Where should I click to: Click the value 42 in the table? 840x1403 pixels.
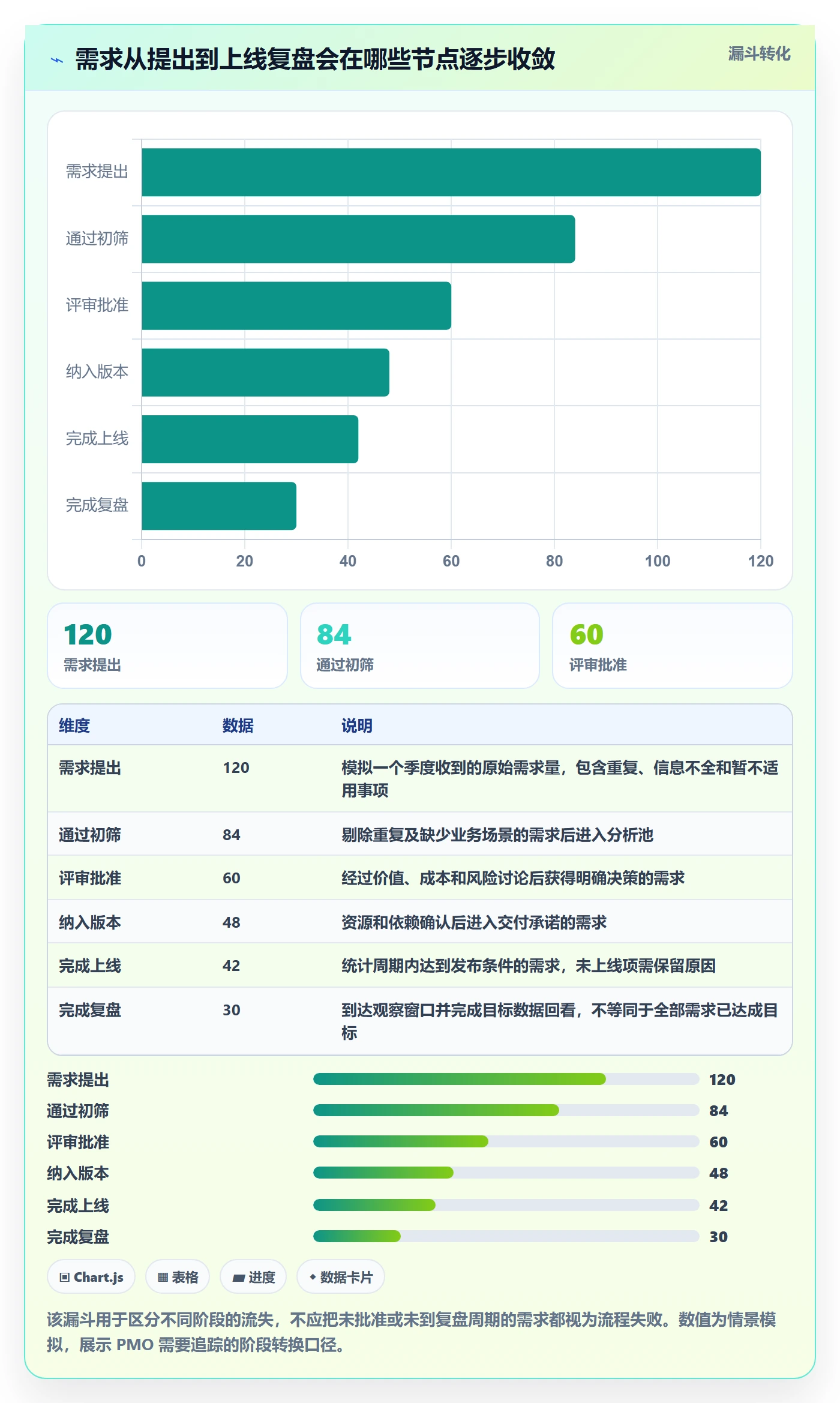(232, 966)
